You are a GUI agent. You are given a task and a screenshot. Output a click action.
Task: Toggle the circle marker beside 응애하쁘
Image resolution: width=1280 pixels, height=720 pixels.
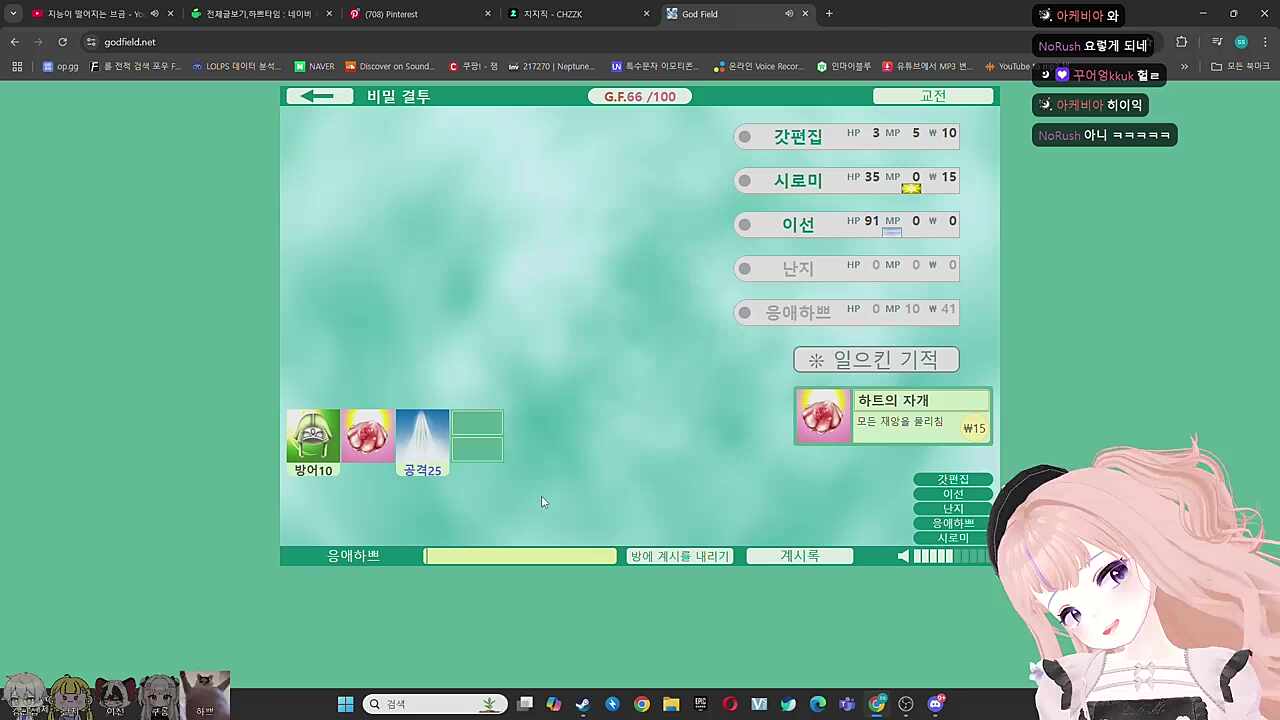pyautogui.click(x=745, y=313)
